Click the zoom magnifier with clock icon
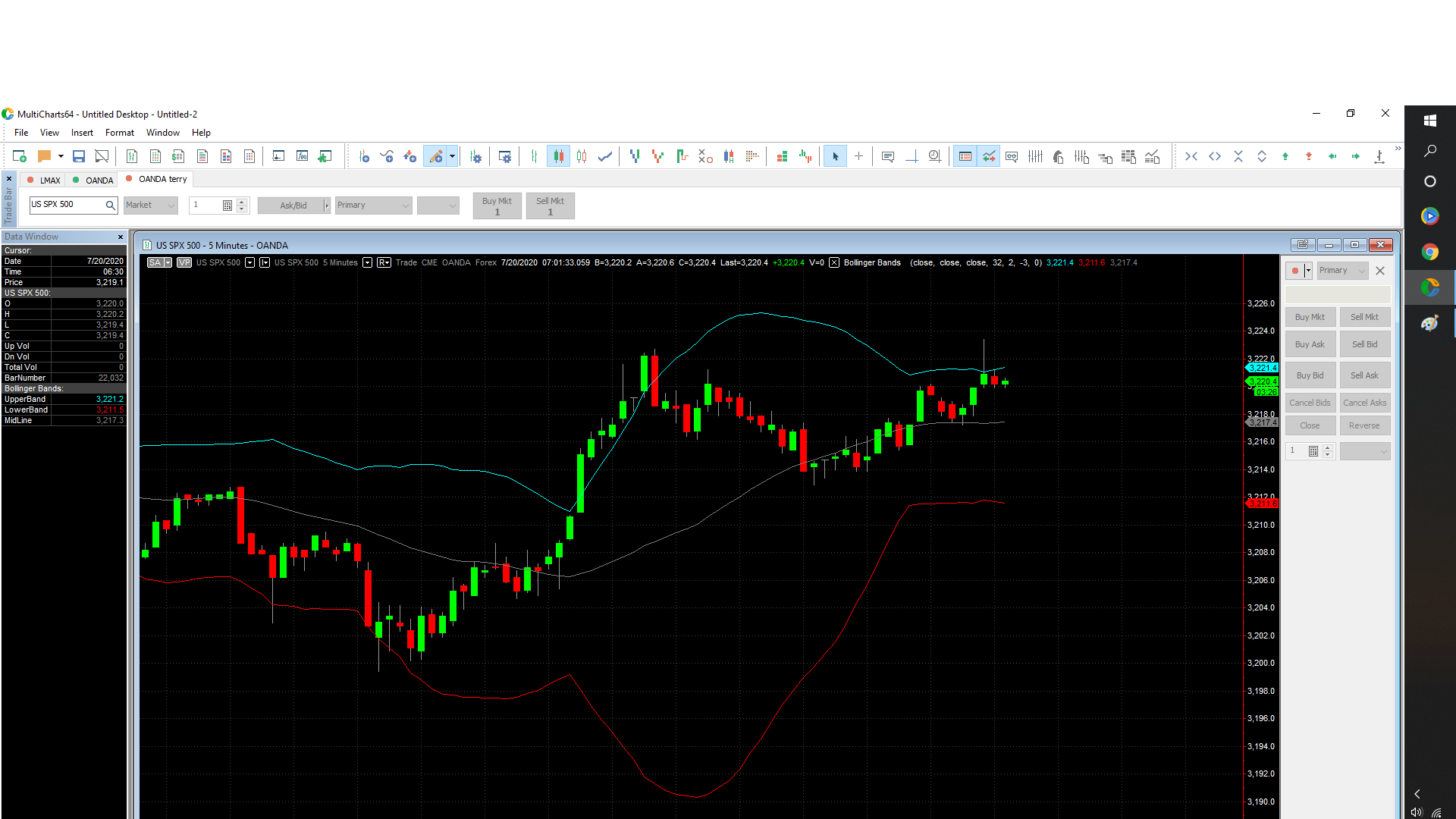Screen dimensions: 1456x819 pos(934,156)
